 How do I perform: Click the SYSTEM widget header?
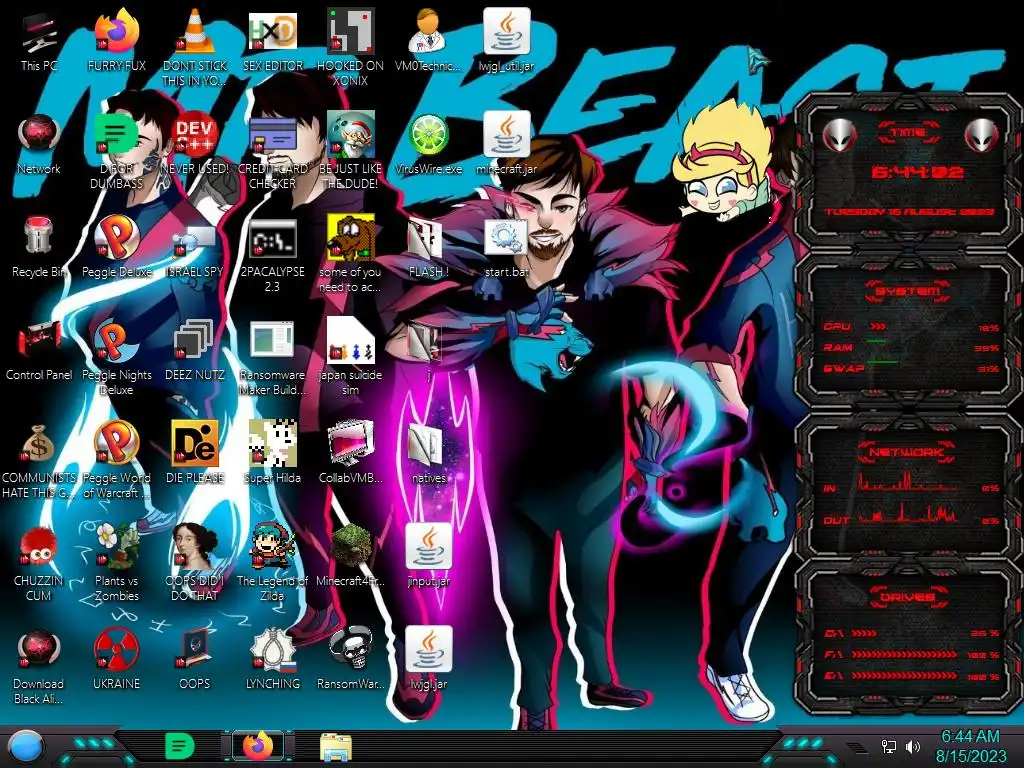pyautogui.click(x=908, y=291)
